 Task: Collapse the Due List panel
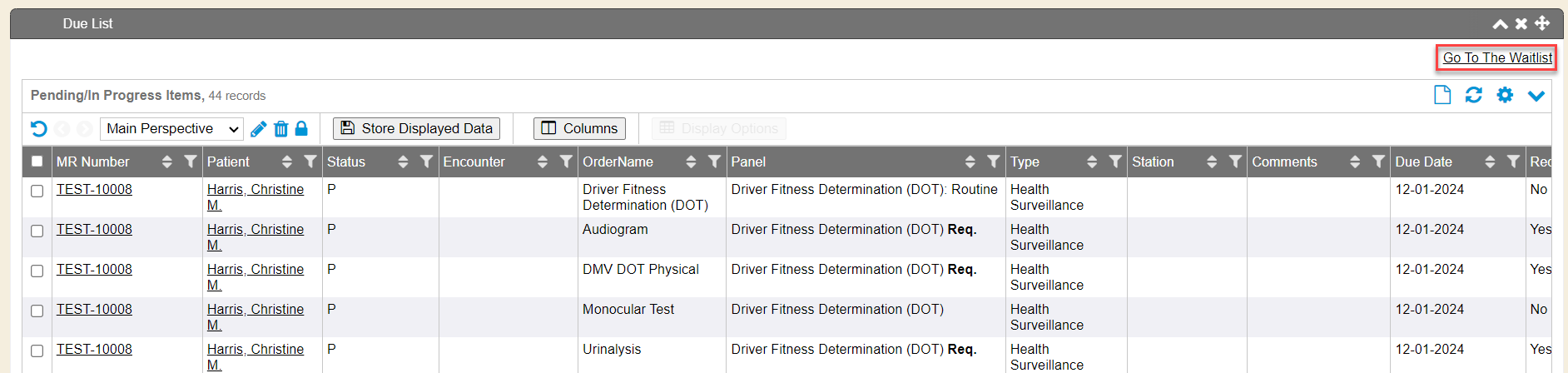[x=1500, y=24]
